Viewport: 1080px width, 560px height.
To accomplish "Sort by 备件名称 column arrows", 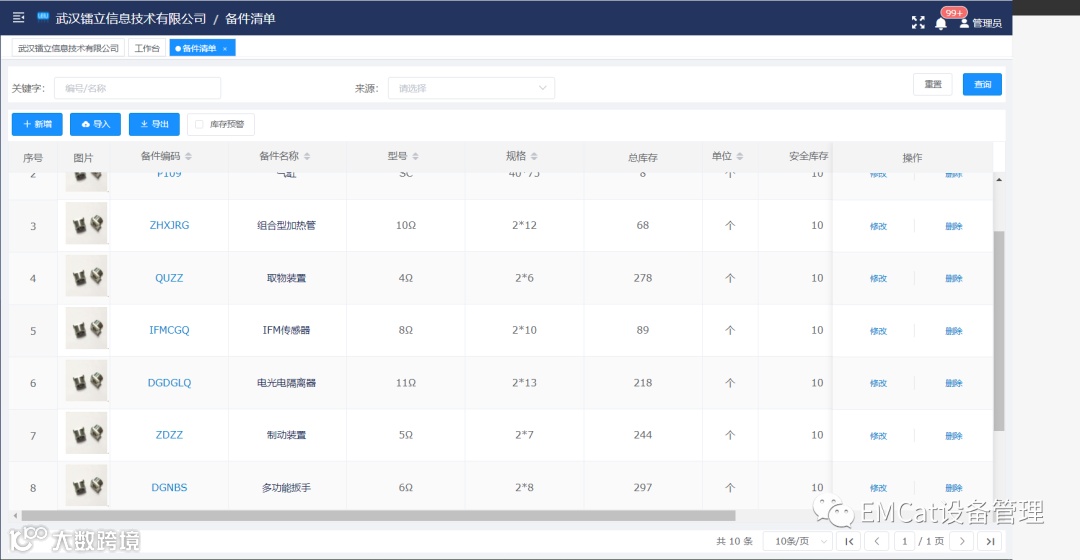I will click(307, 156).
